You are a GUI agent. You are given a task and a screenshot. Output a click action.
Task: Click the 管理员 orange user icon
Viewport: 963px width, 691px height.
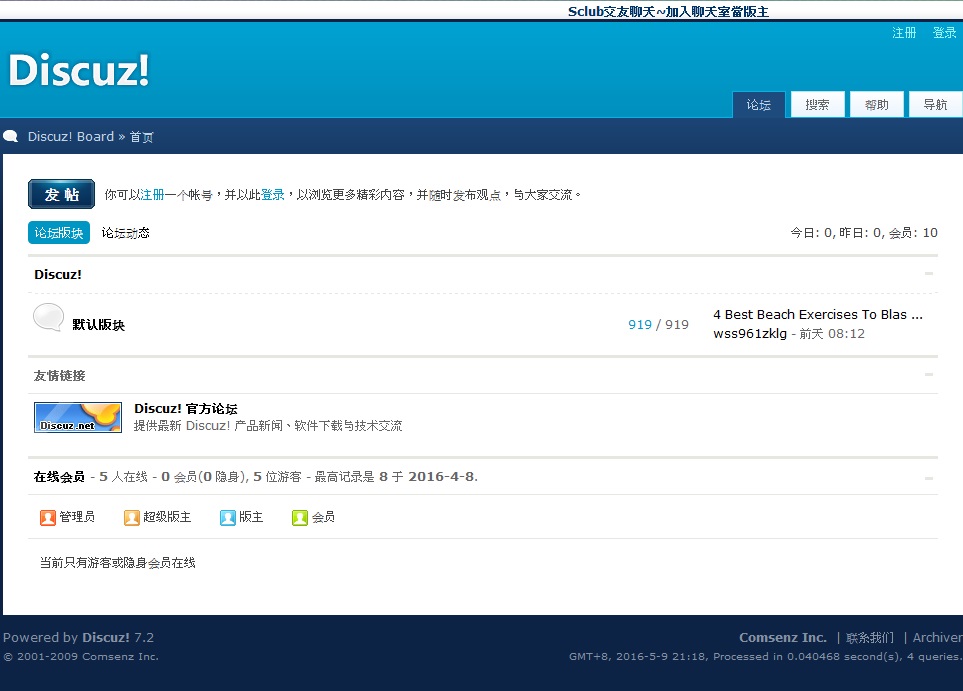(48, 518)
